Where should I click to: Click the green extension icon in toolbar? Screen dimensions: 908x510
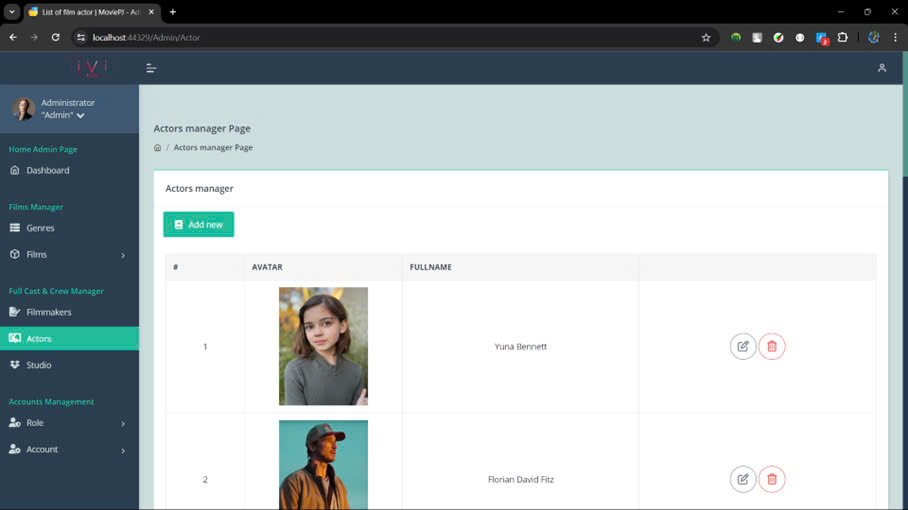(735, 38)
